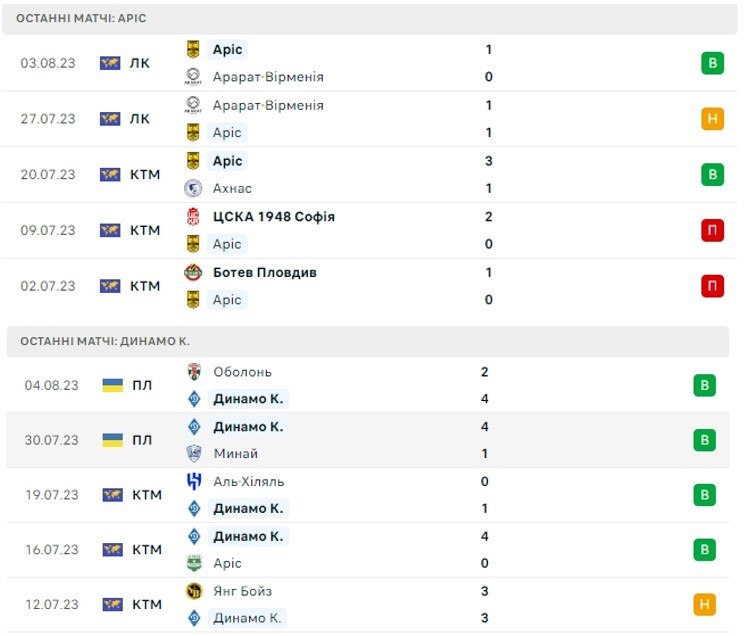Click the Ботев Пловдив team crest
This screenshot has height=636, width=744.
click(x=193, y=272)
